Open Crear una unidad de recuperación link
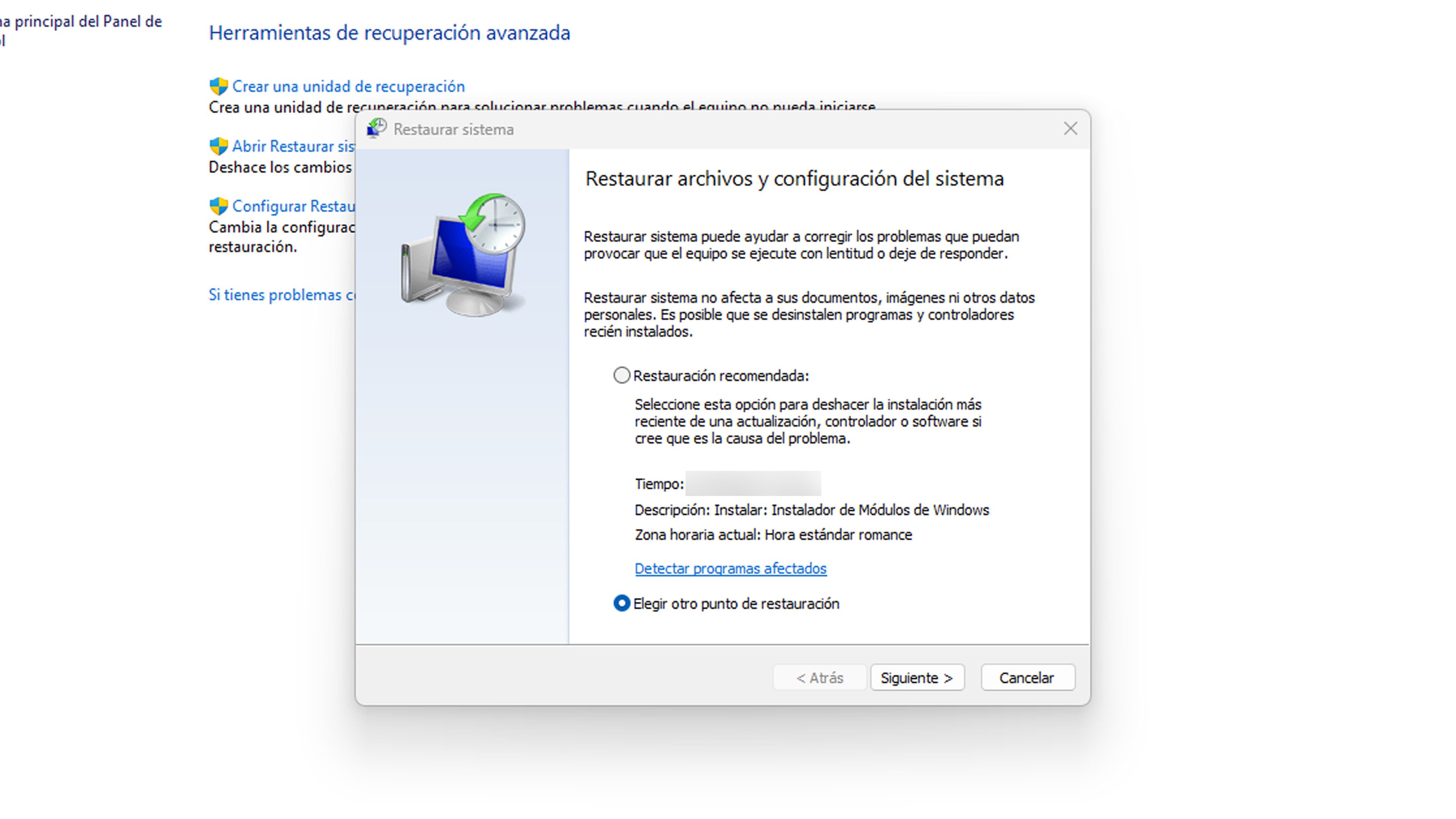Screen dimensions: 1456x819 pyautogui.click(x=349, y=86)
